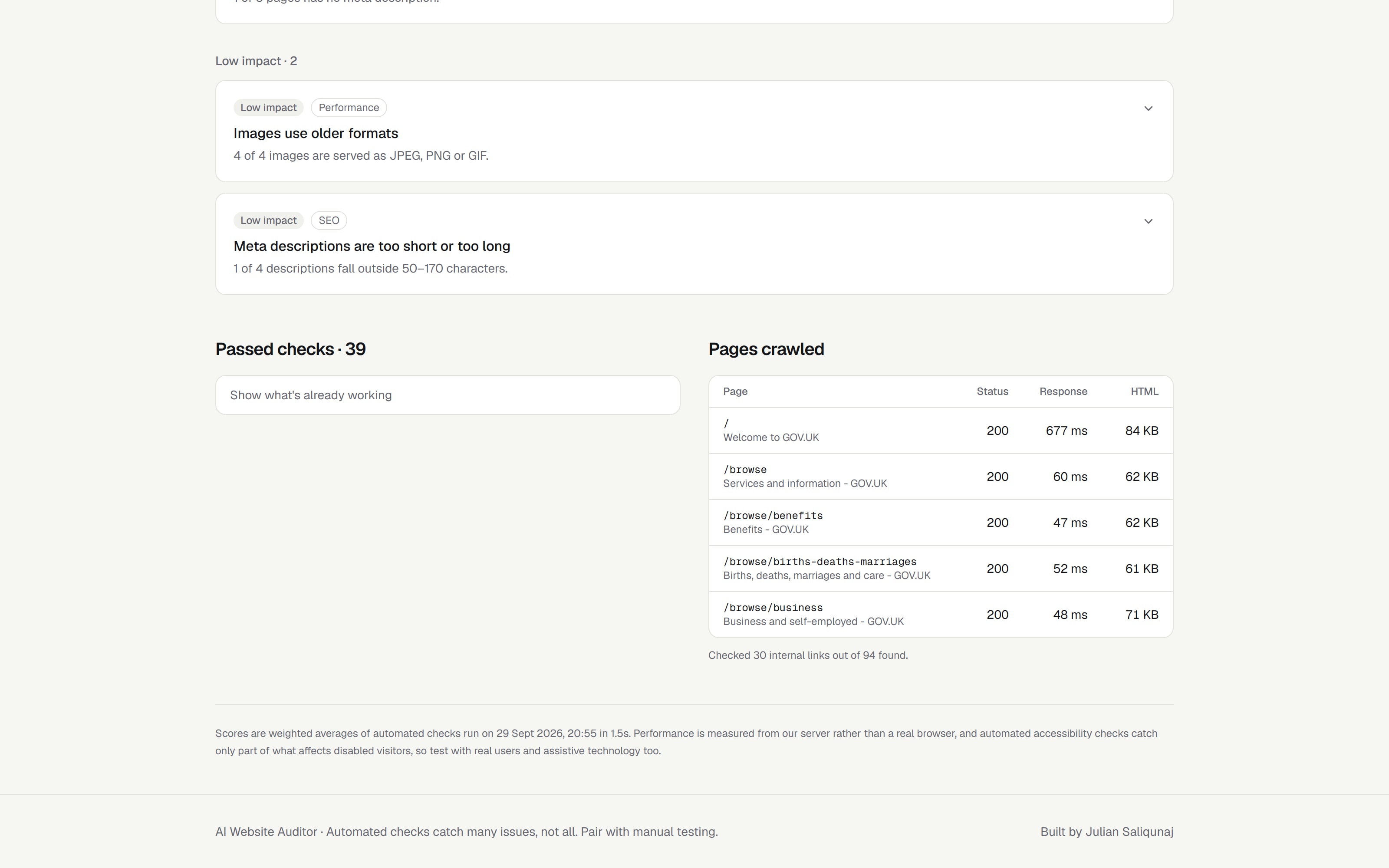The width and height of the screenshot is (1389, 868).
Task: Show what's already working passed checks
Action: coord(448,395)
